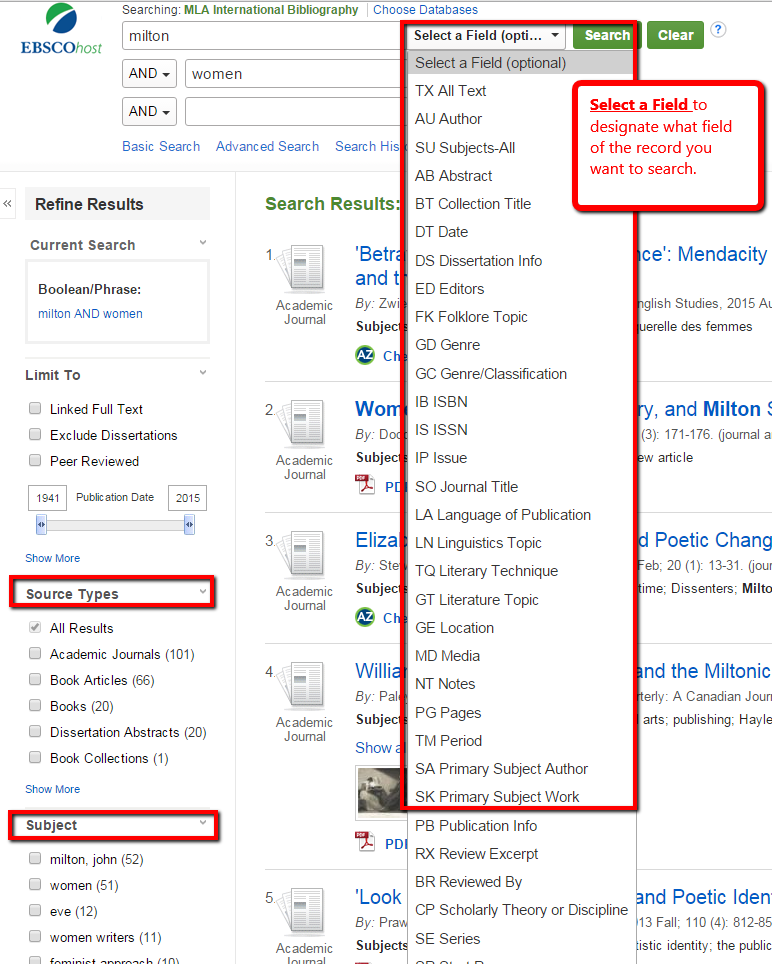Open the Select a Field dropdown
772x964 pixels.
click(486, 36)
